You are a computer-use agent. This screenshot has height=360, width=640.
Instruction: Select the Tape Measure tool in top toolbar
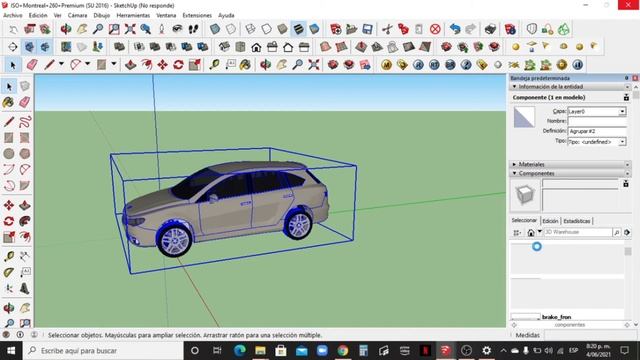click(214, 64)
